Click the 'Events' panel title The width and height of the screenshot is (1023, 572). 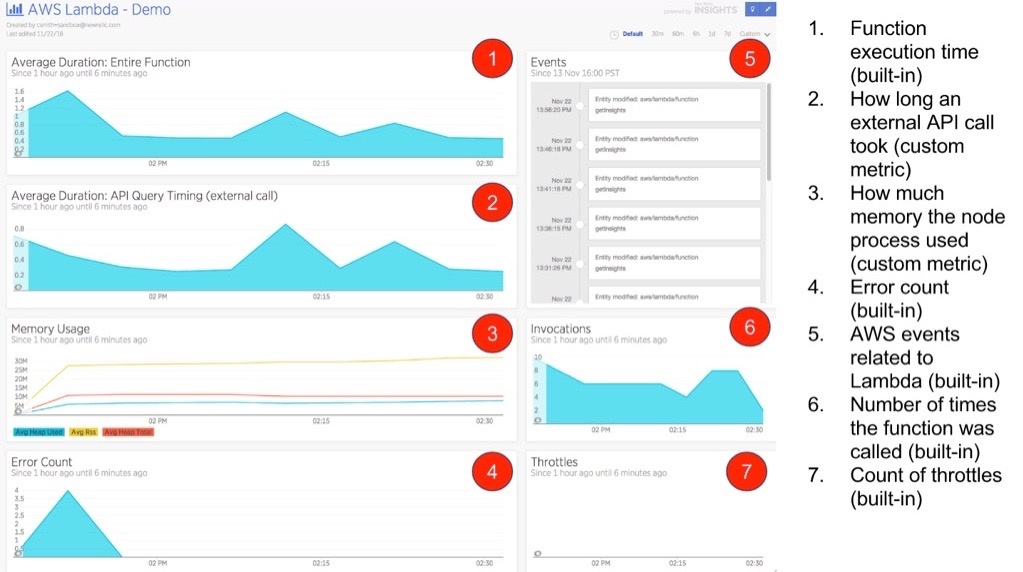[x=548, y=63]
